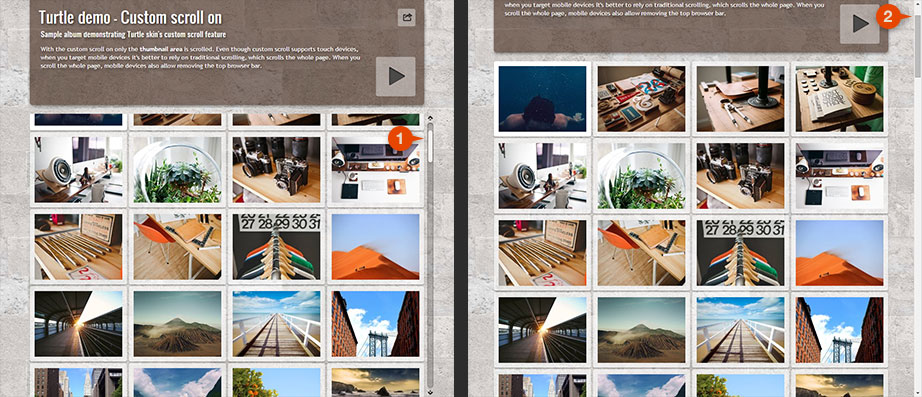This screenshot has height=397, width=922.
Task: Click the custom scrollbar thumb near marker 1
Action: (430, 143)
